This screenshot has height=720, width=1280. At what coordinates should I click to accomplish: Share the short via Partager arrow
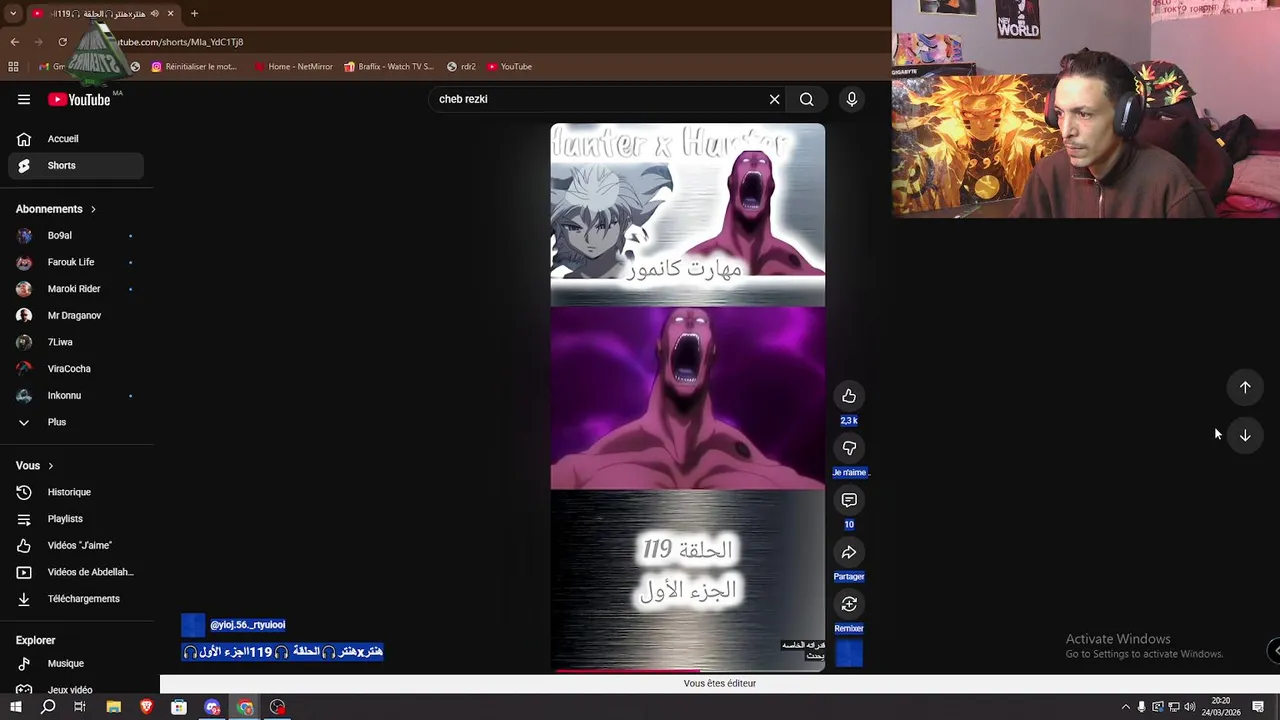(x=849, y=552)
